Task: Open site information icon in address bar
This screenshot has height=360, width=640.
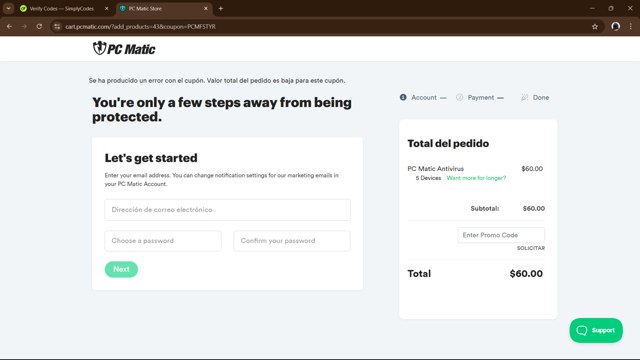Action: 57,27
